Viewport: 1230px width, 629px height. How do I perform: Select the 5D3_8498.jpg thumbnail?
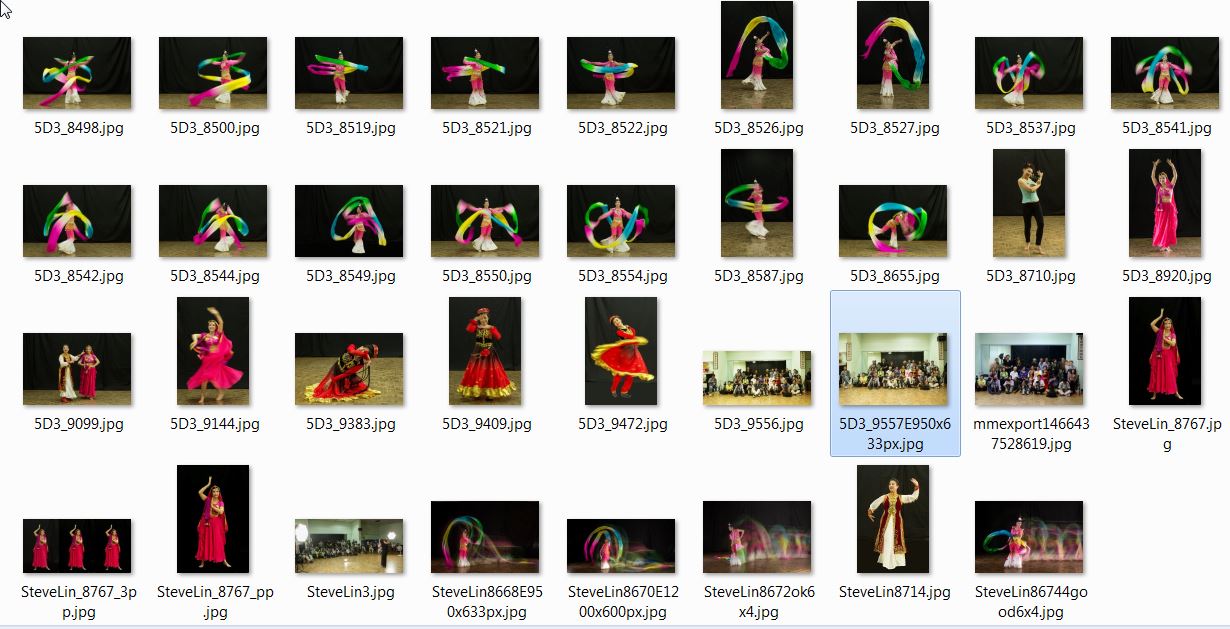pos(77,74)
